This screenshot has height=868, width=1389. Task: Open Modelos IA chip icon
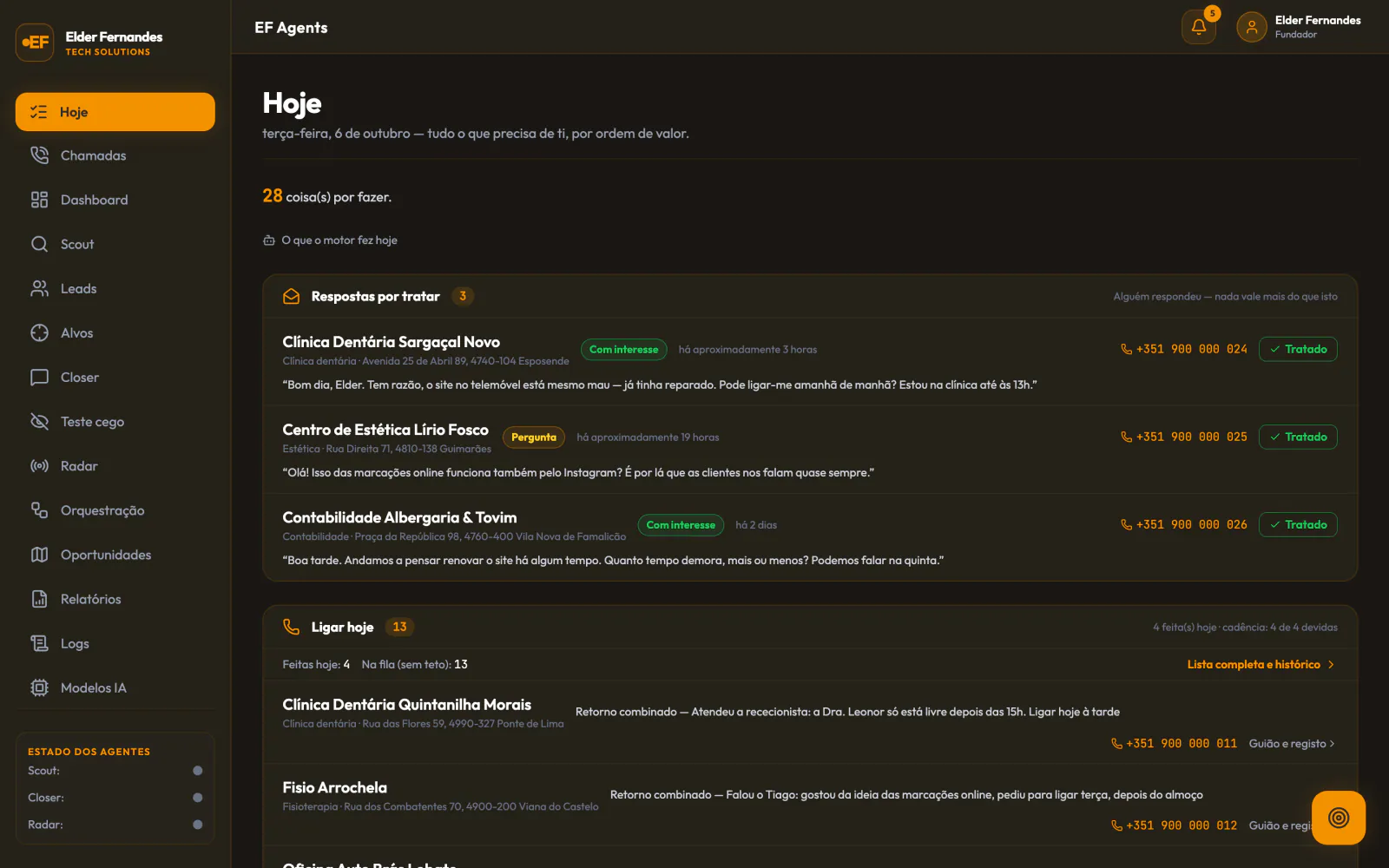[39, 687]
